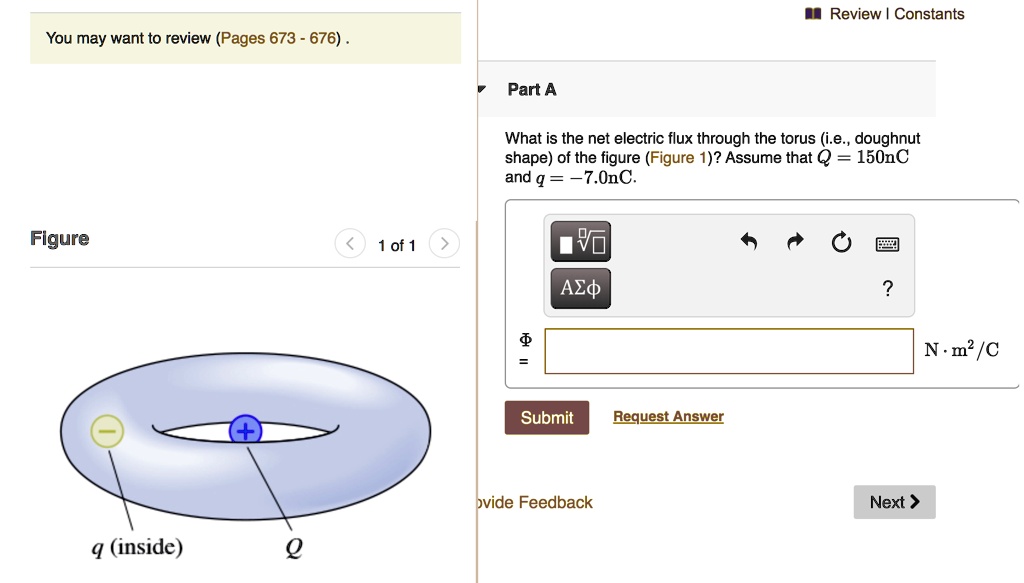This screenshot has height=583, width=1024.
Task: Click the Review book icon
Action: coord(813,14)
